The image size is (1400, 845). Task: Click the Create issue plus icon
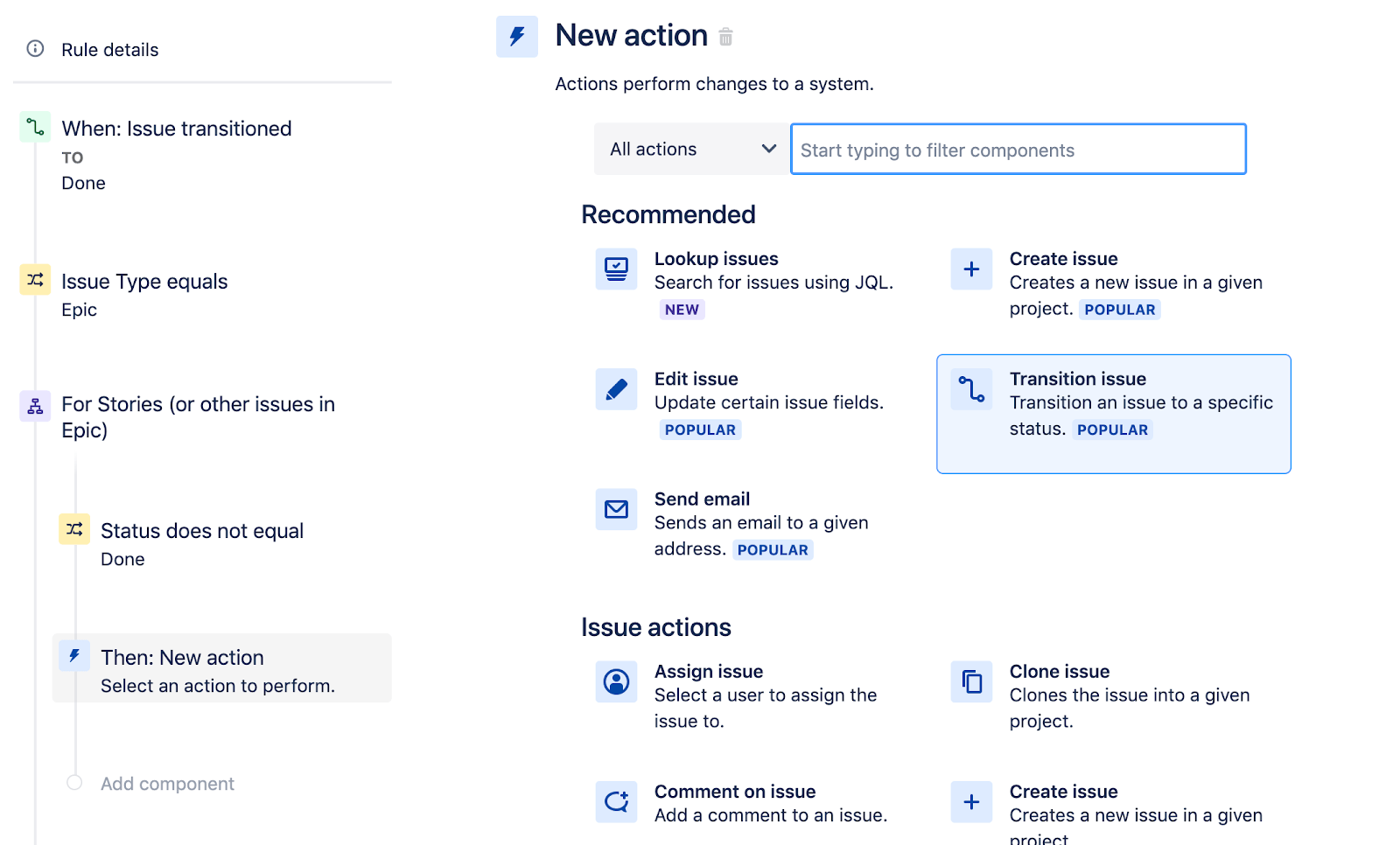click(970, 269)
